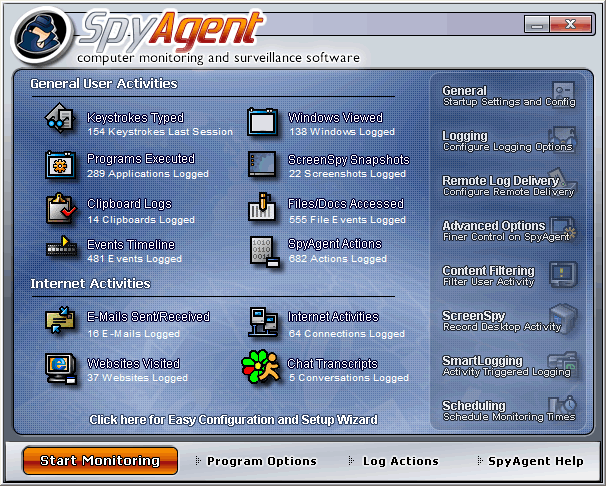Close the SpyAgent window
The image size is (606, 486).
click(570, 24)
